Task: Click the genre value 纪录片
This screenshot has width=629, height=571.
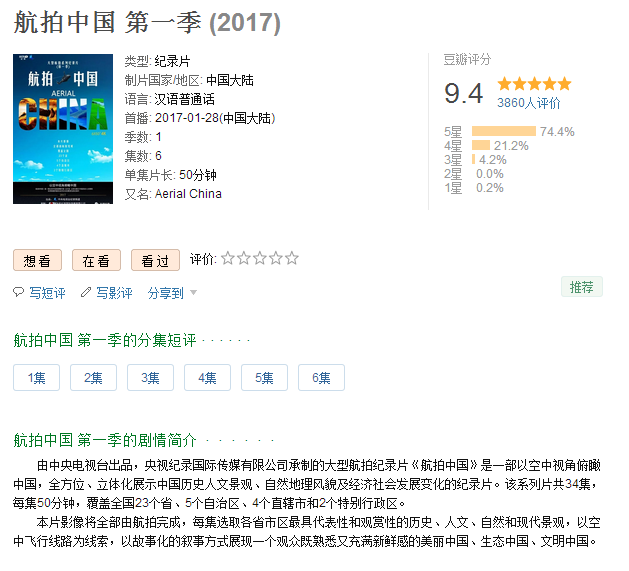Action: point(172,61)
